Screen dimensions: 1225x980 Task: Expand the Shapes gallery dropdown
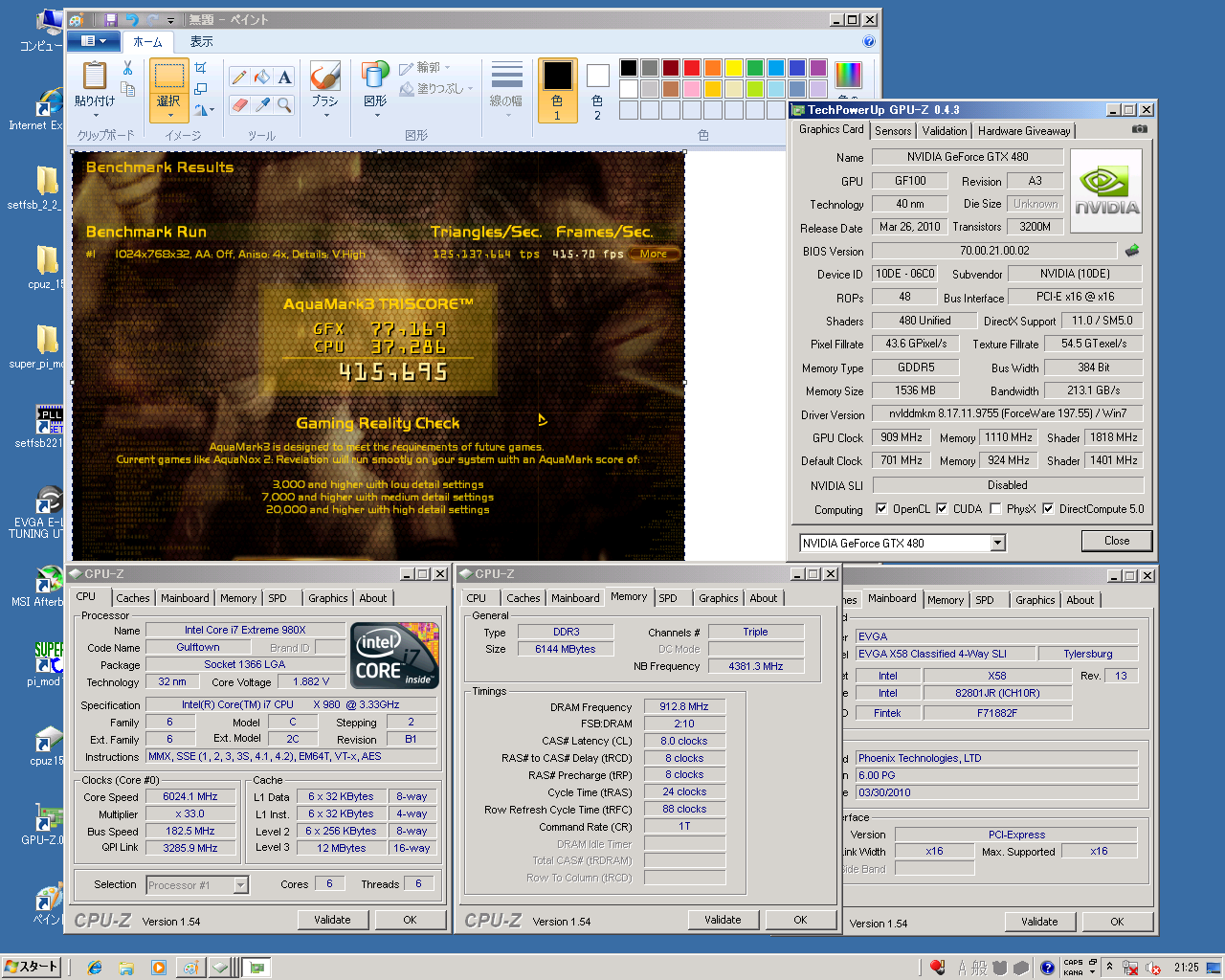[375, 116]
